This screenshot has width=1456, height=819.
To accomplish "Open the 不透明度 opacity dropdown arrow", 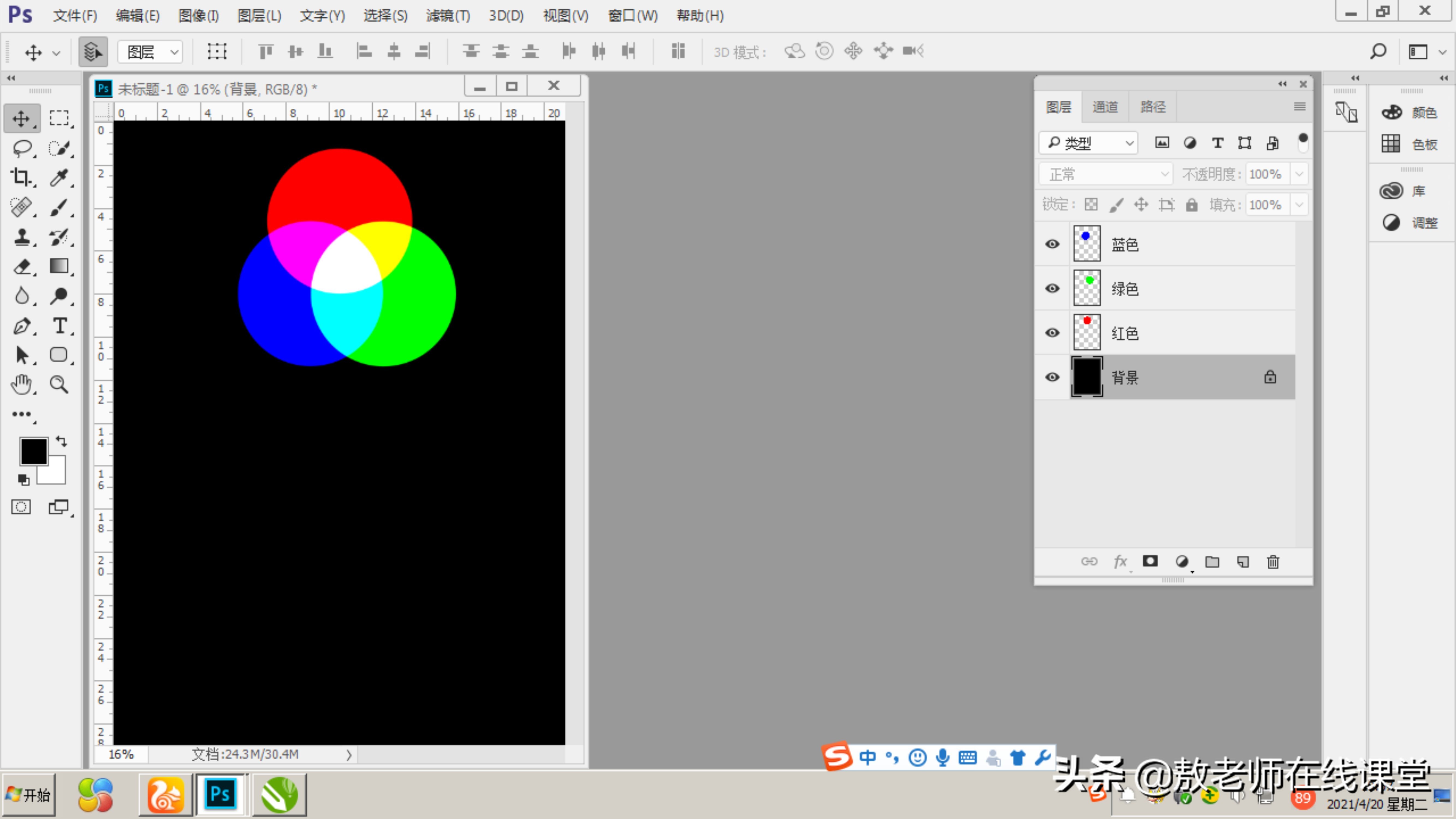I will coord(1299,174).
